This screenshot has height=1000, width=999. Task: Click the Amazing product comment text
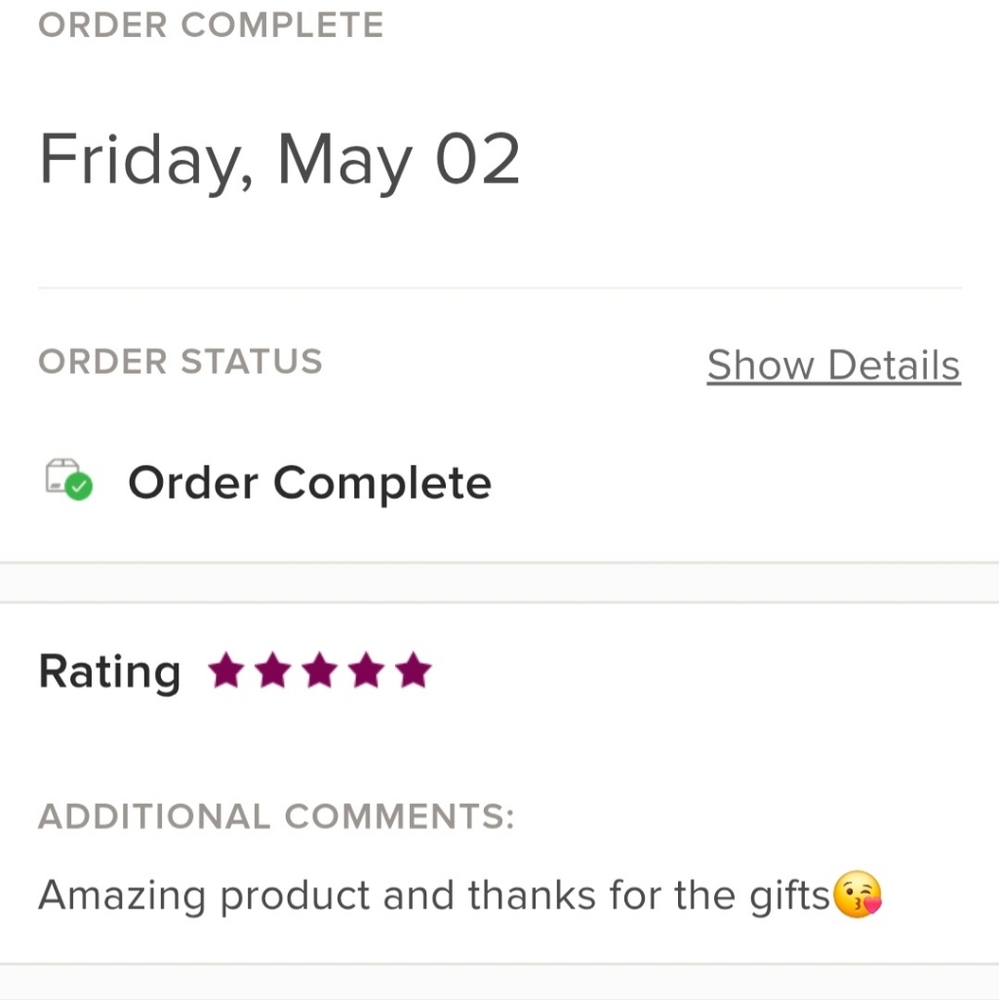point(434,895)
